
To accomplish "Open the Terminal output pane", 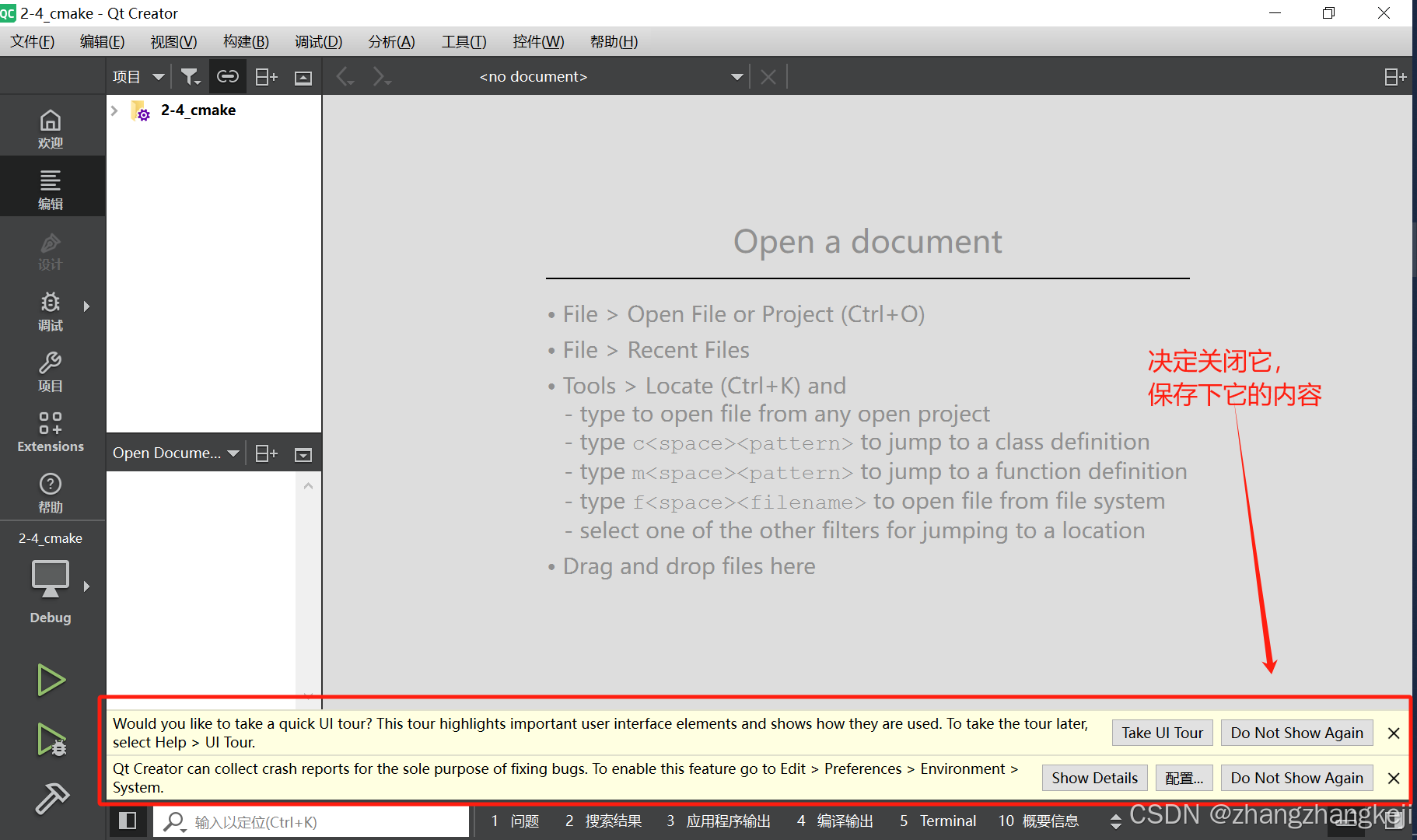I will (x=938, y=821).
